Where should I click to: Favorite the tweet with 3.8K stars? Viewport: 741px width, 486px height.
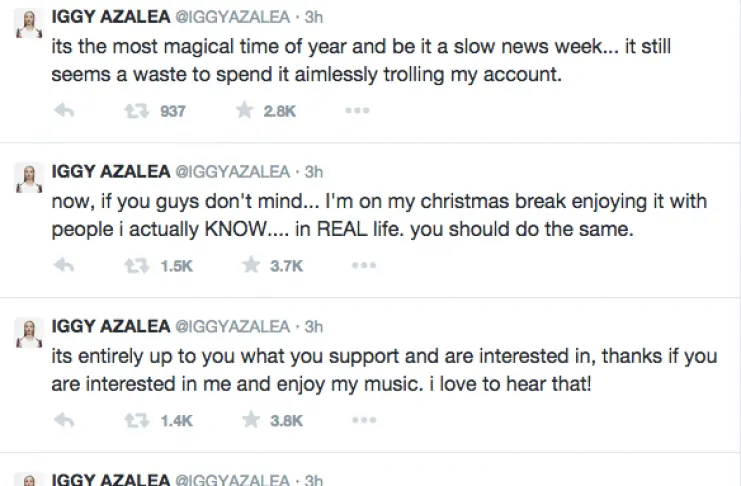(250, 421)
